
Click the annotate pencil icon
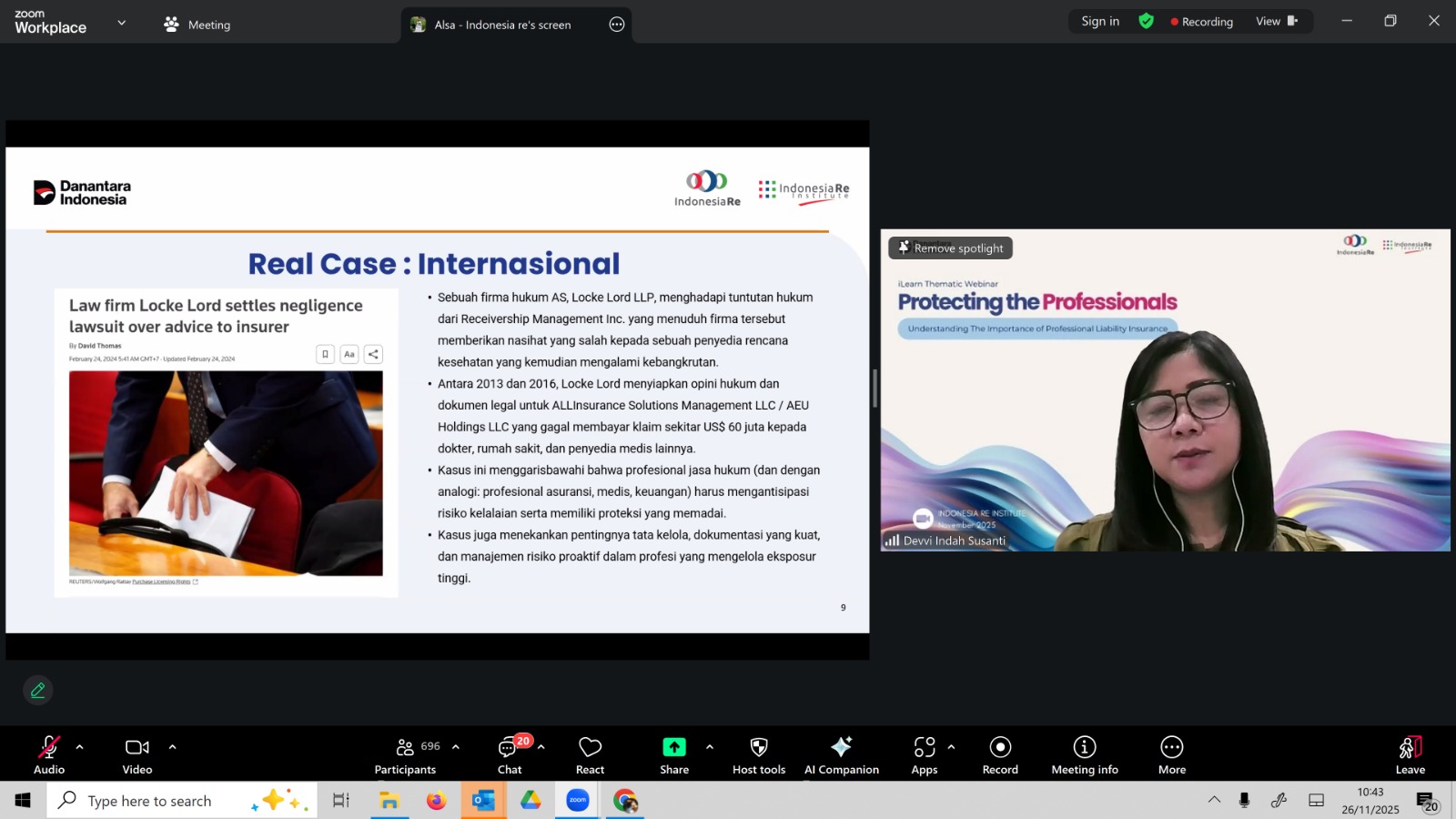tap(38, 691)
